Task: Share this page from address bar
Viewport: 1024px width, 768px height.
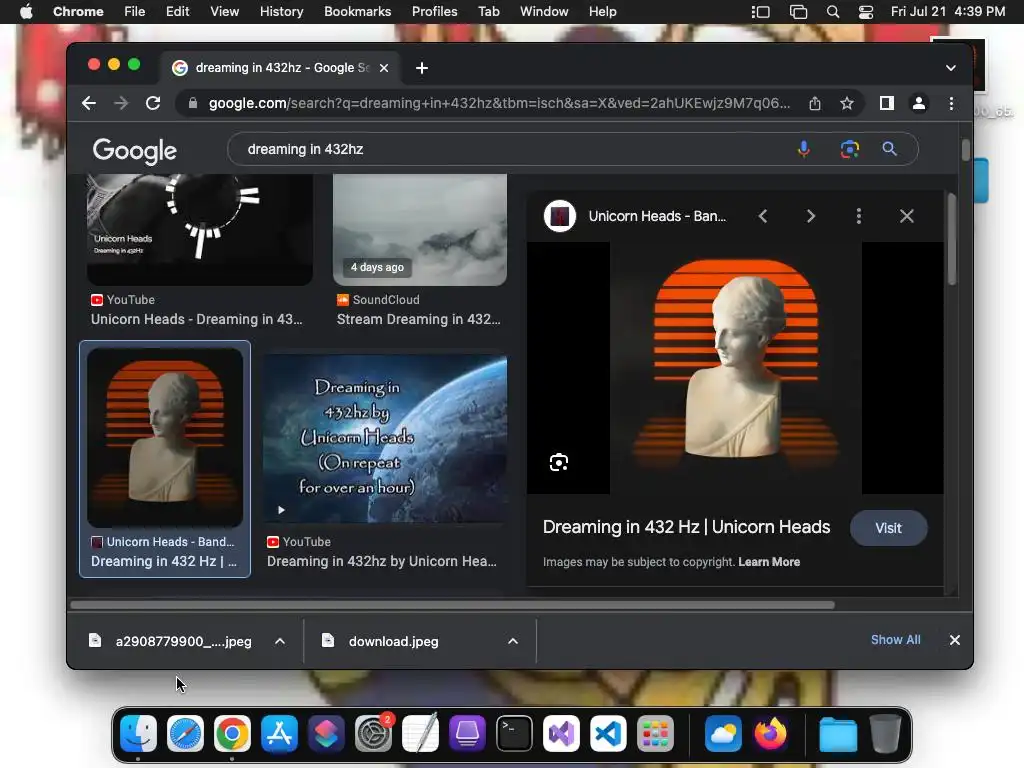Action: coord(815,103)
